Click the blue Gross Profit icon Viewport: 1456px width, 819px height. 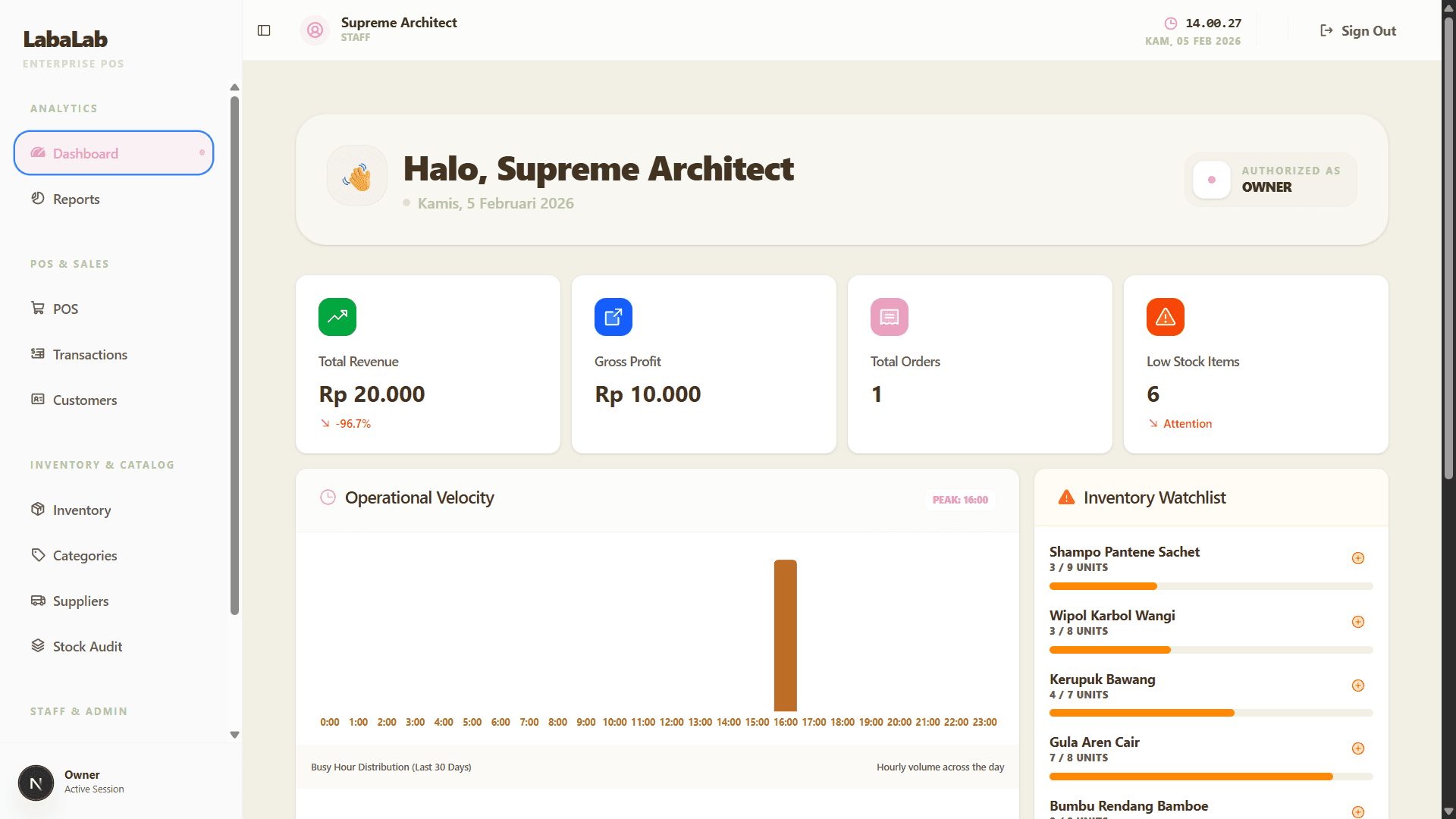click(613, 317)
